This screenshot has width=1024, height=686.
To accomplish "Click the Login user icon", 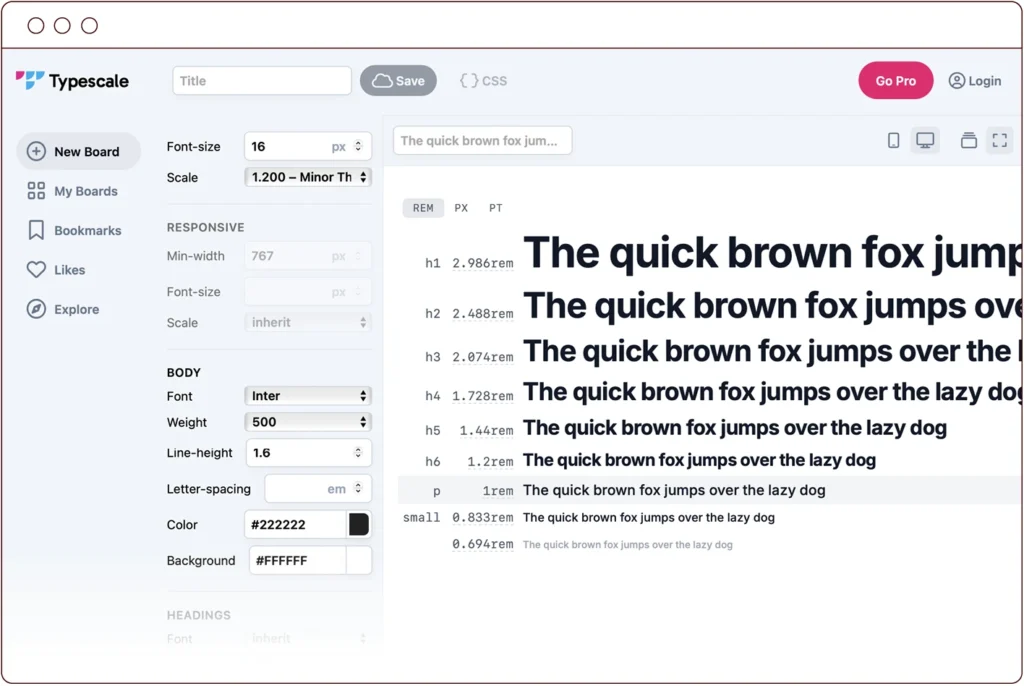I will (x=957, y=80).
